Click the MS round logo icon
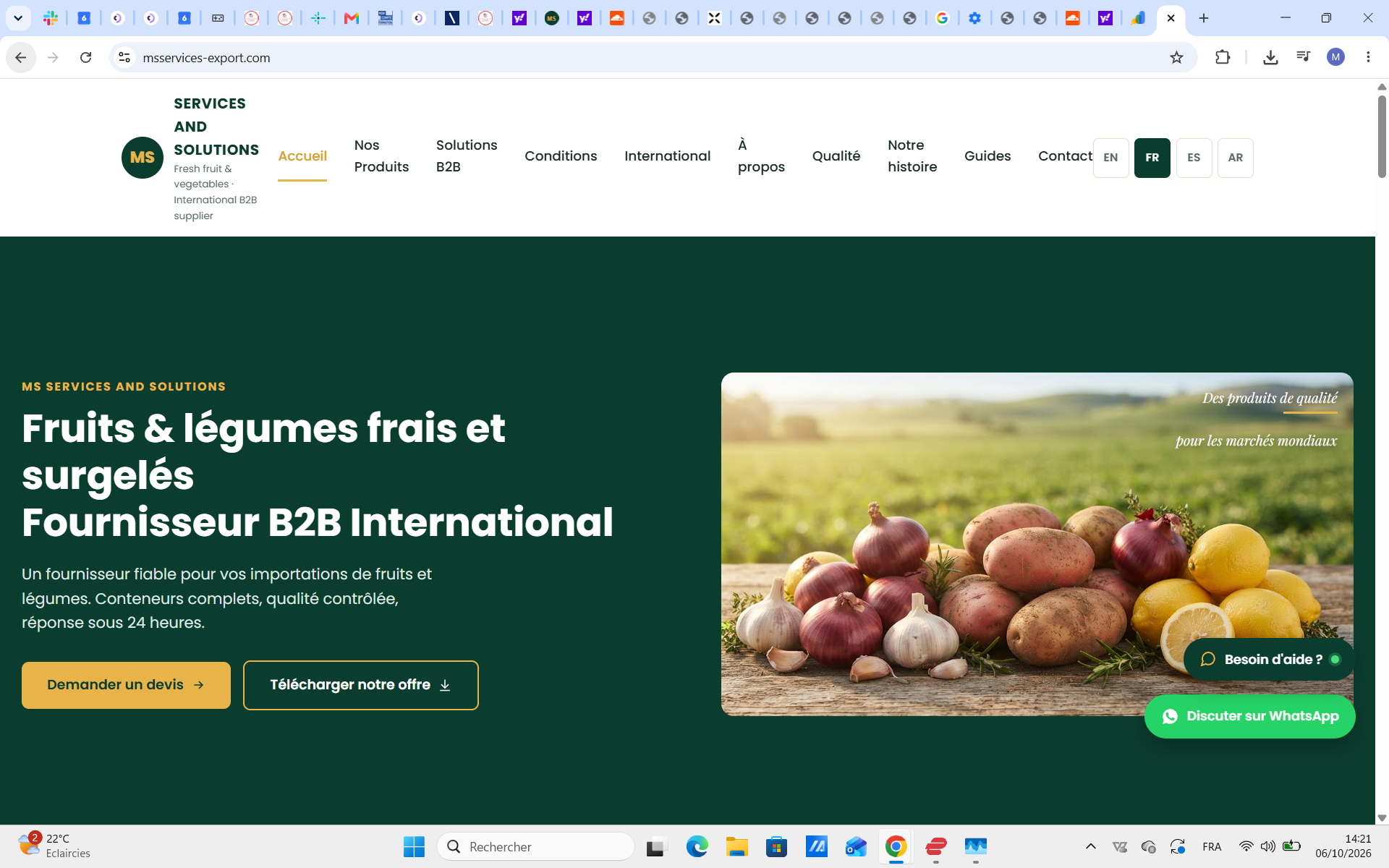Image resolution: width=1389 pixels, height=868 pixels. [143, 157]
